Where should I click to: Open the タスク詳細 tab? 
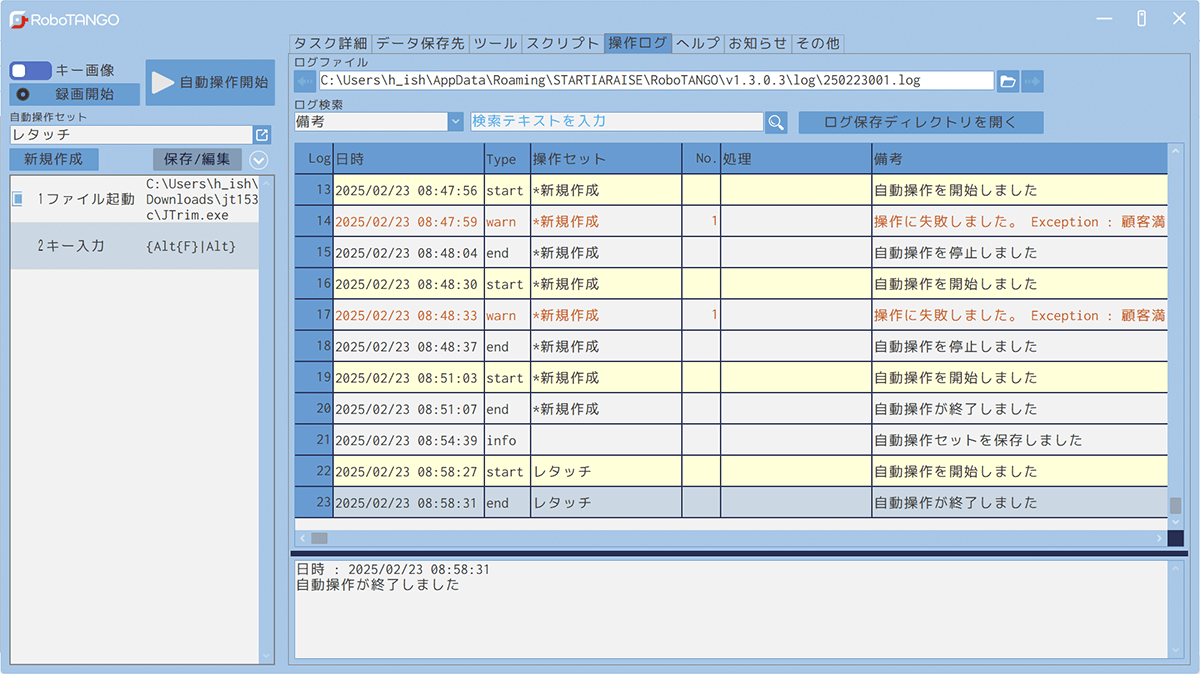coord(330,43)
